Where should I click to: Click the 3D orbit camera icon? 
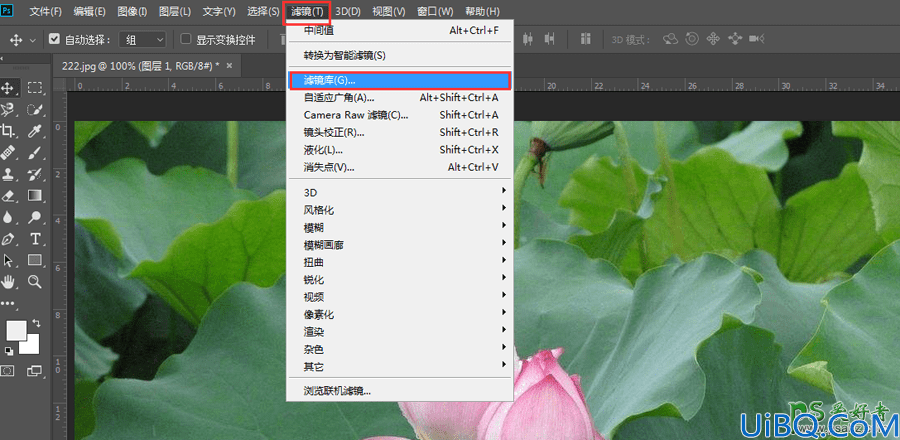point(670,39)
